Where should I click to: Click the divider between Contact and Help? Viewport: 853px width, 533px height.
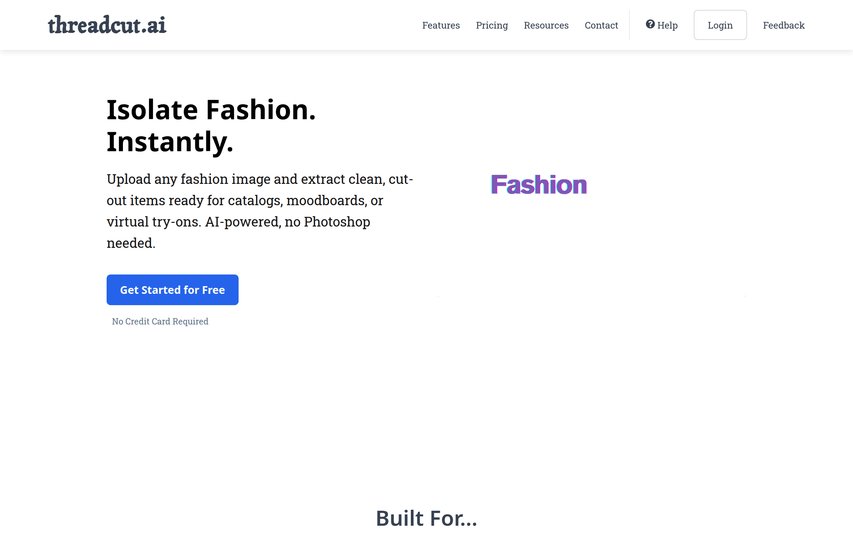pos(629,25)
